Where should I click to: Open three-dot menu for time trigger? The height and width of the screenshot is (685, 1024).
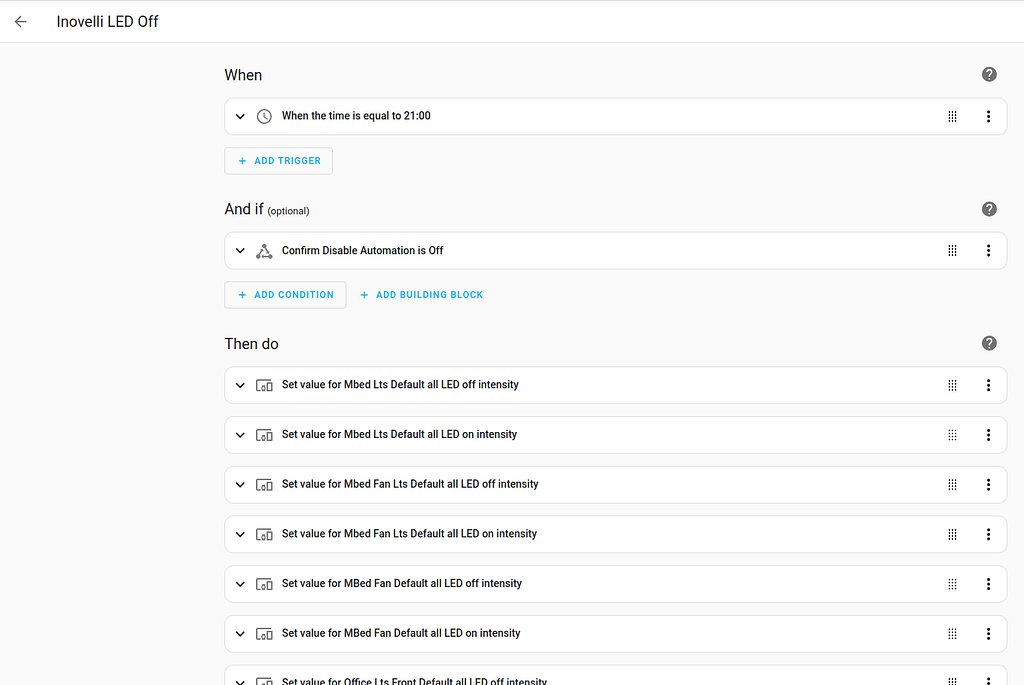988,116
